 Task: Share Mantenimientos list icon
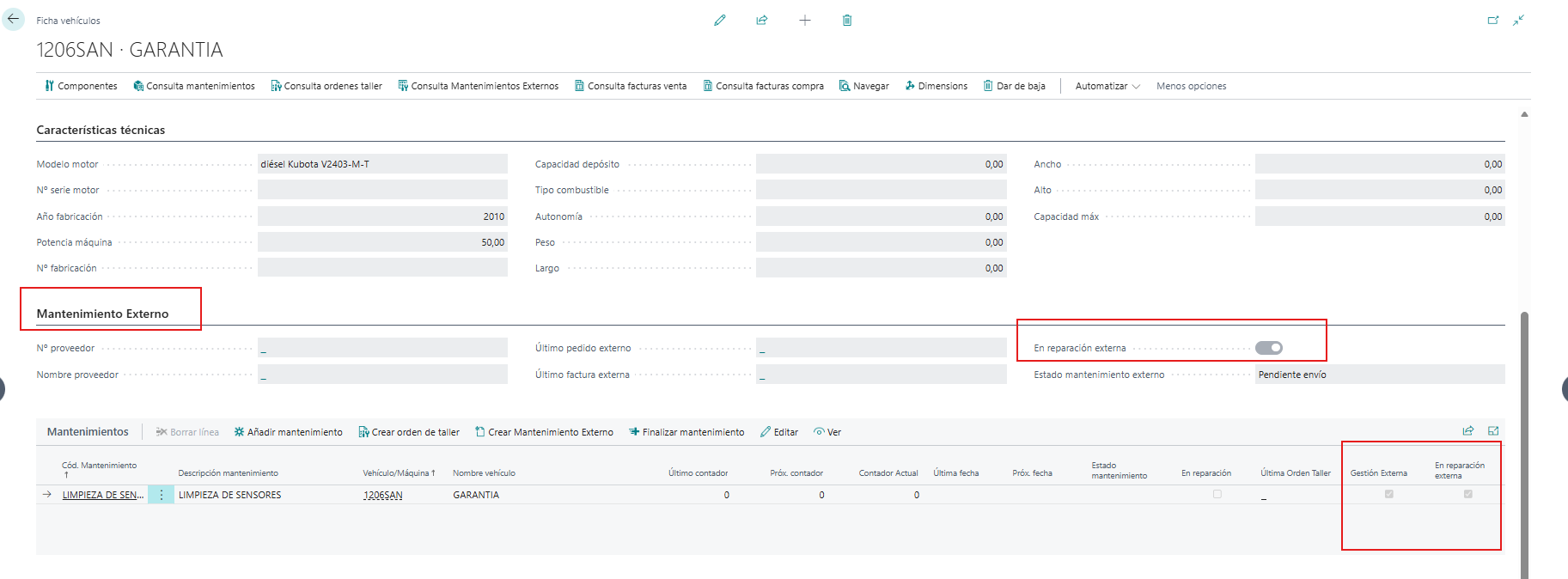click(1468, 431)
